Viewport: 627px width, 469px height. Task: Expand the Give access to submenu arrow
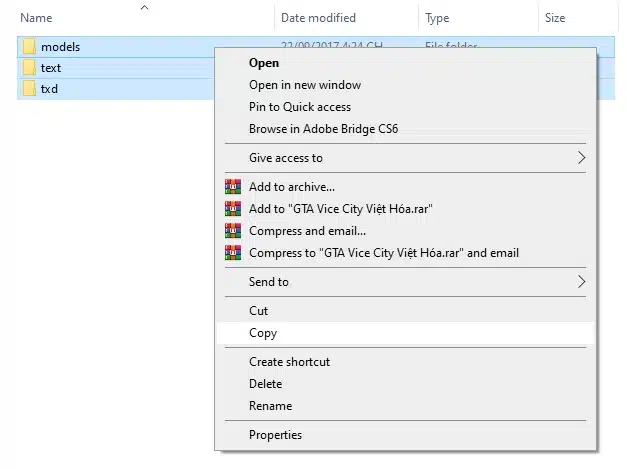(581, 158)
